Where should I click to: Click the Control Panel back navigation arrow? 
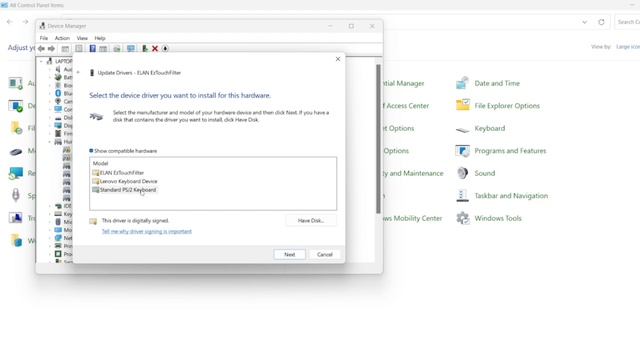[10, 22]
